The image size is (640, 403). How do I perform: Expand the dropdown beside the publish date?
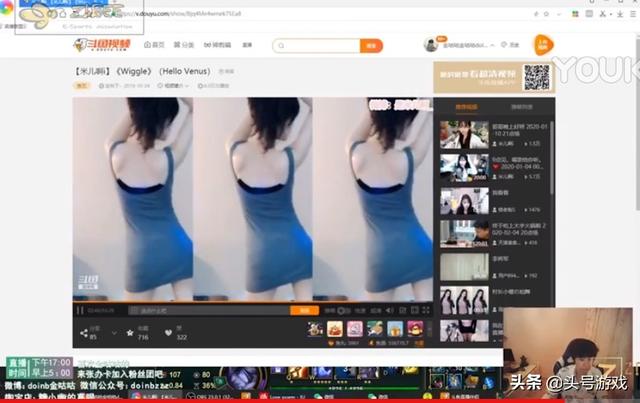[x=173, y=86]
